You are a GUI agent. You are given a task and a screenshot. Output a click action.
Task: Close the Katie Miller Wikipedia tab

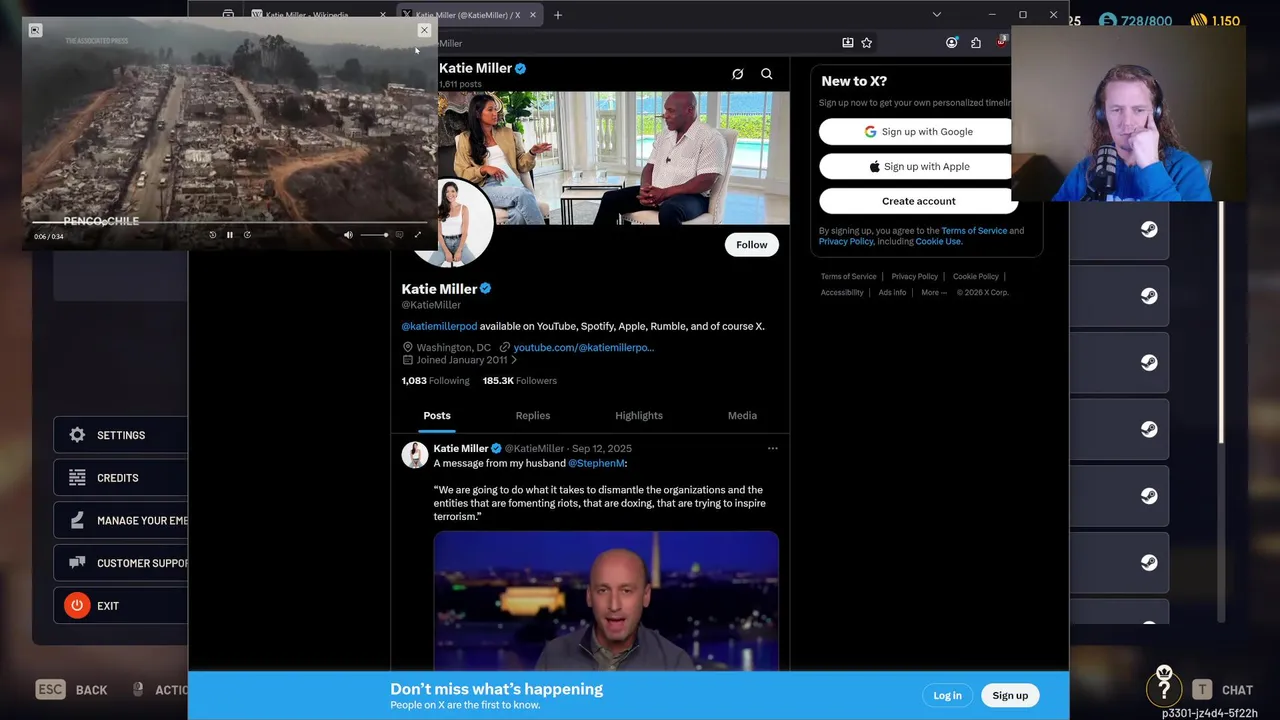(382, 15)
